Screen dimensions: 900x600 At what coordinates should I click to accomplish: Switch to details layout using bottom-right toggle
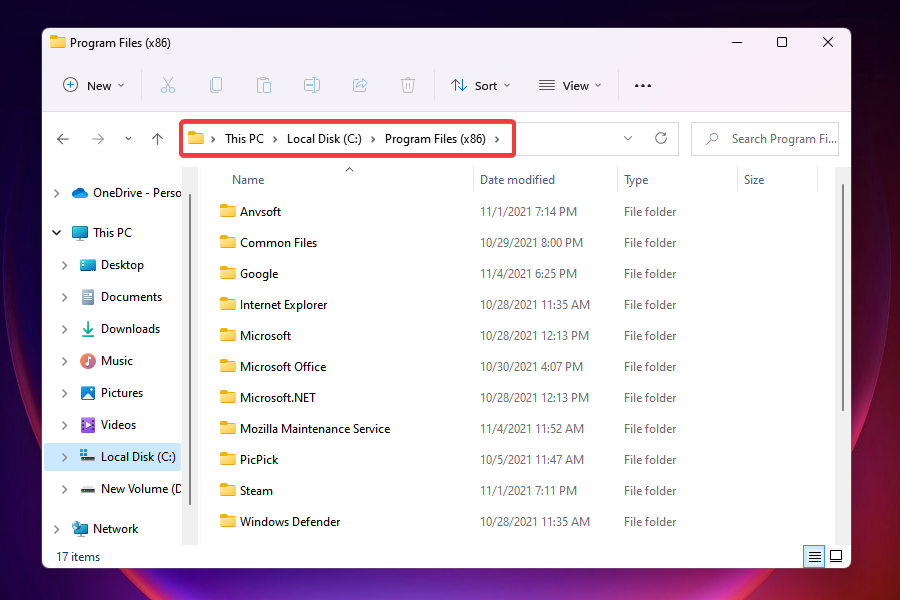coord(835,556)
